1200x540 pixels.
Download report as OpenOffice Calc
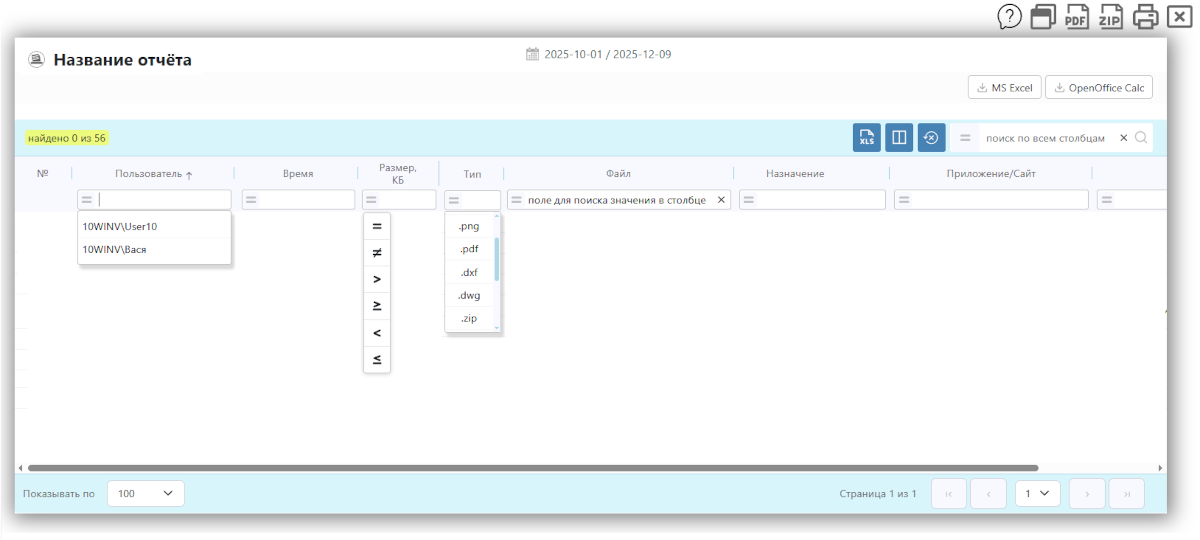point(1099,88)
